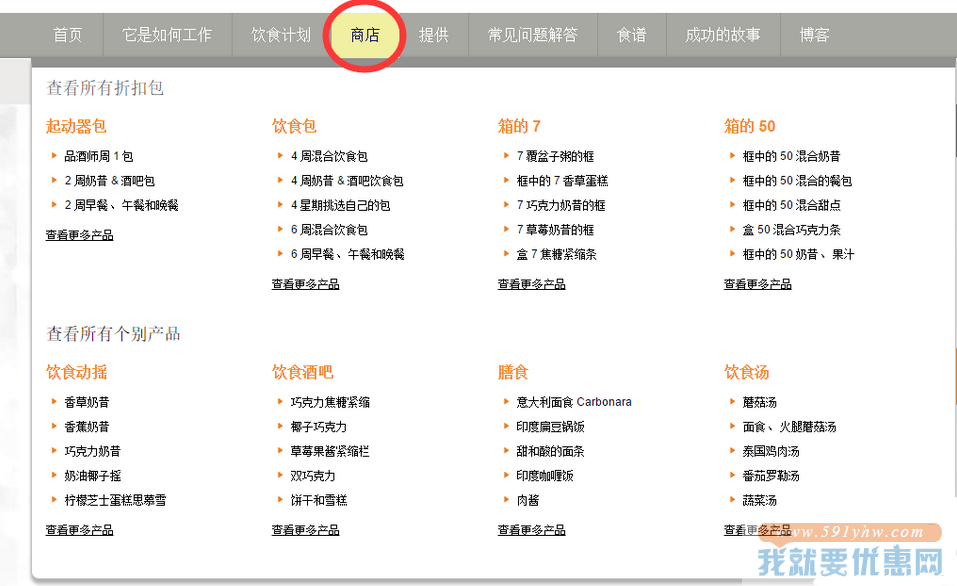This screenshot has width=957, height=586.
Task: Open the 膳食 category heading
Action: (x=513, y=372)
